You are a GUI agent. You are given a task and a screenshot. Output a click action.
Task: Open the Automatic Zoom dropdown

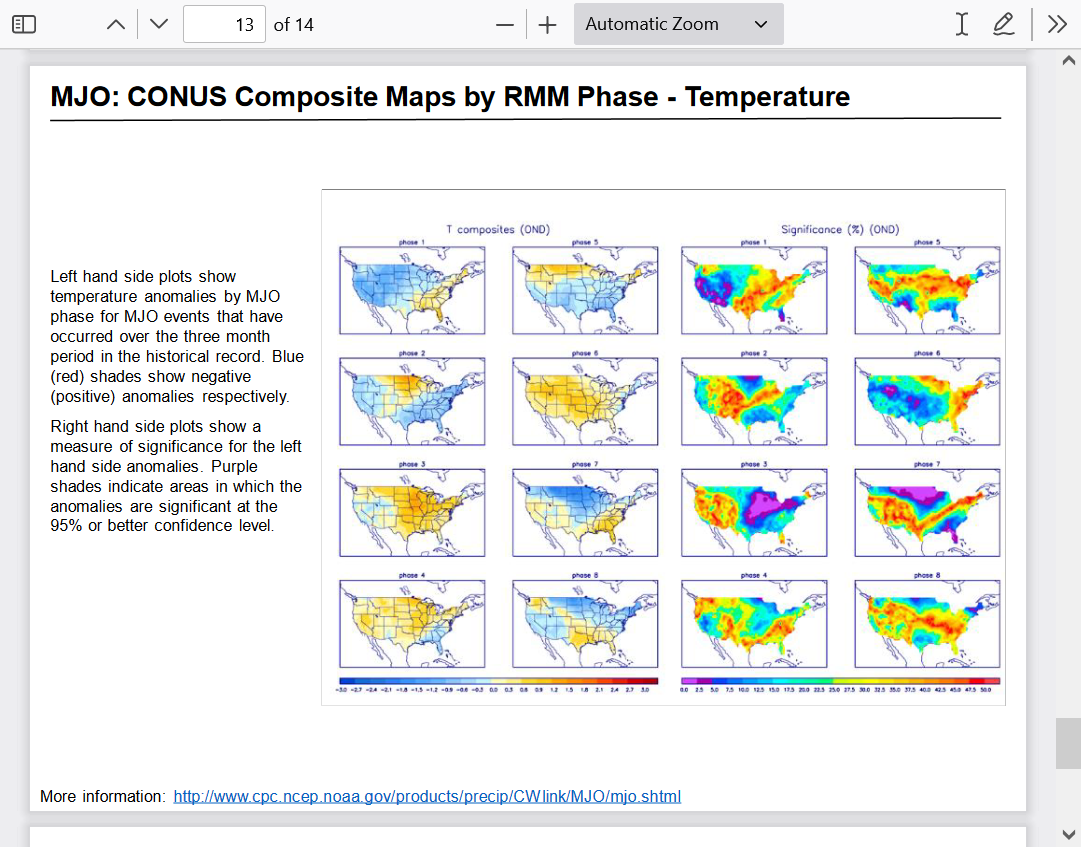coord(678,24)
